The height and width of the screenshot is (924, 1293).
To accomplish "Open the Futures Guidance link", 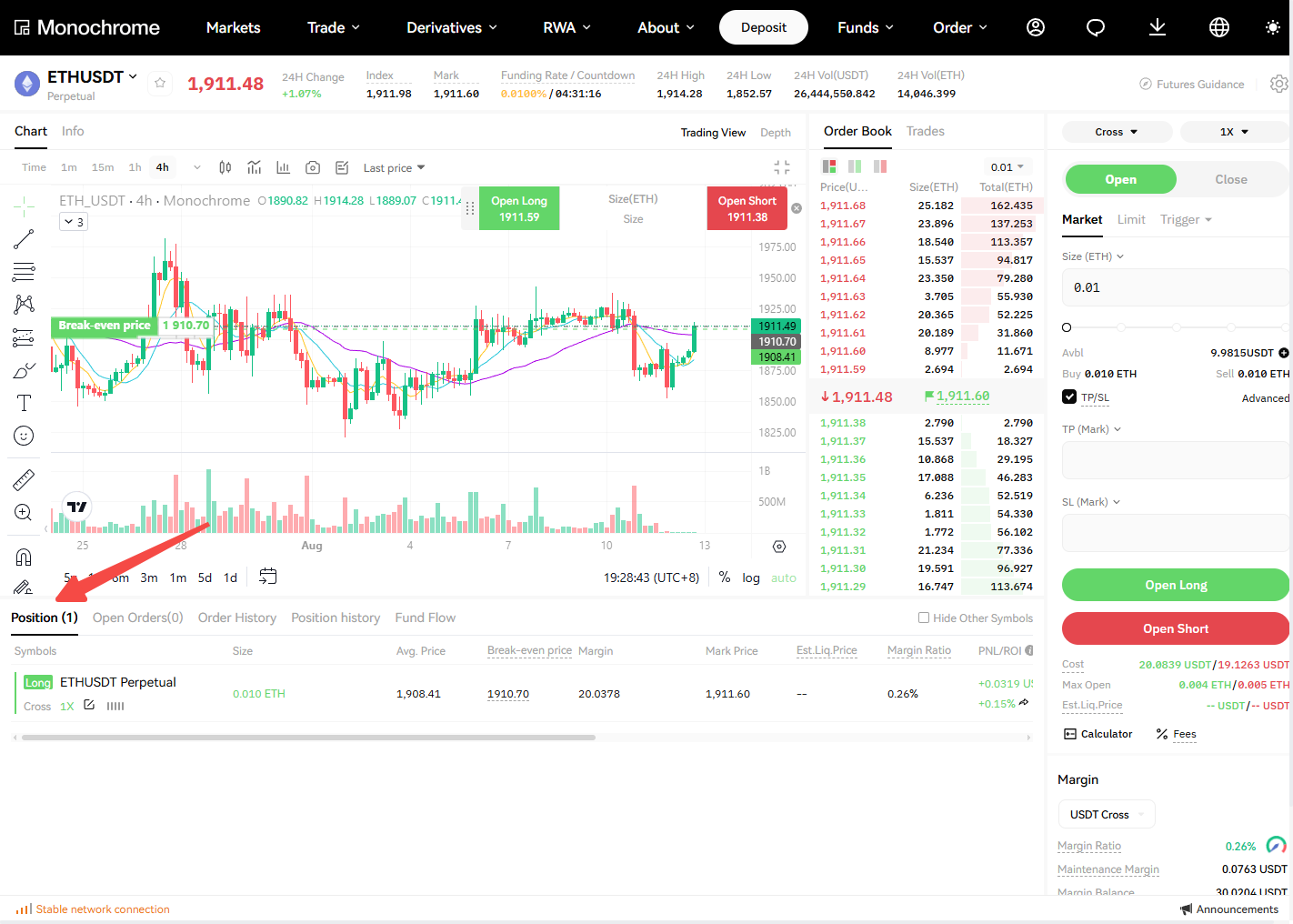I will coord(1192,84).
